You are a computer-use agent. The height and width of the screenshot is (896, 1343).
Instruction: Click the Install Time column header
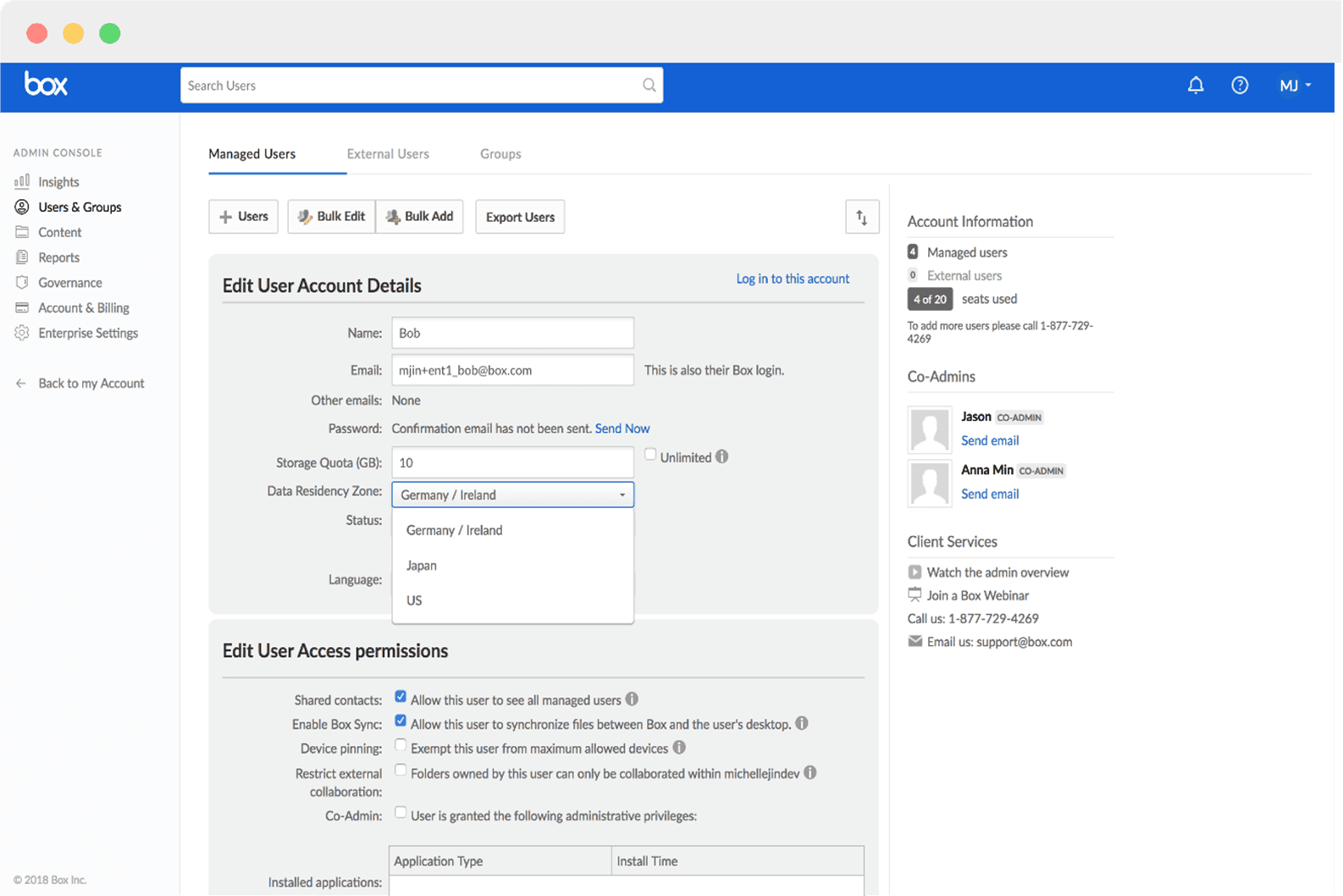(x=738, y=860)
